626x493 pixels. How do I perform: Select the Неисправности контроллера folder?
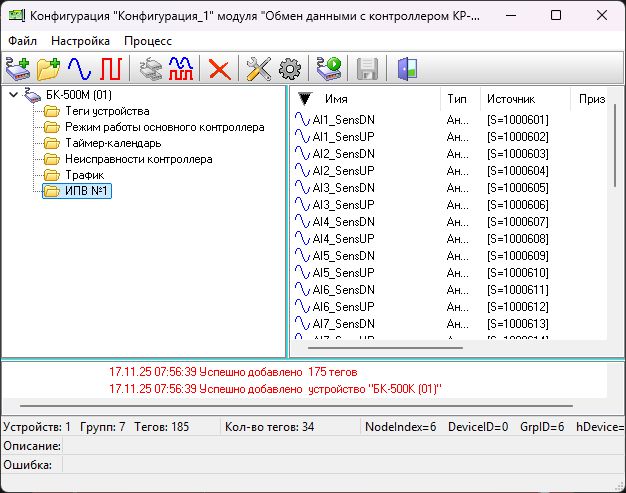click(x=138, y=159)
